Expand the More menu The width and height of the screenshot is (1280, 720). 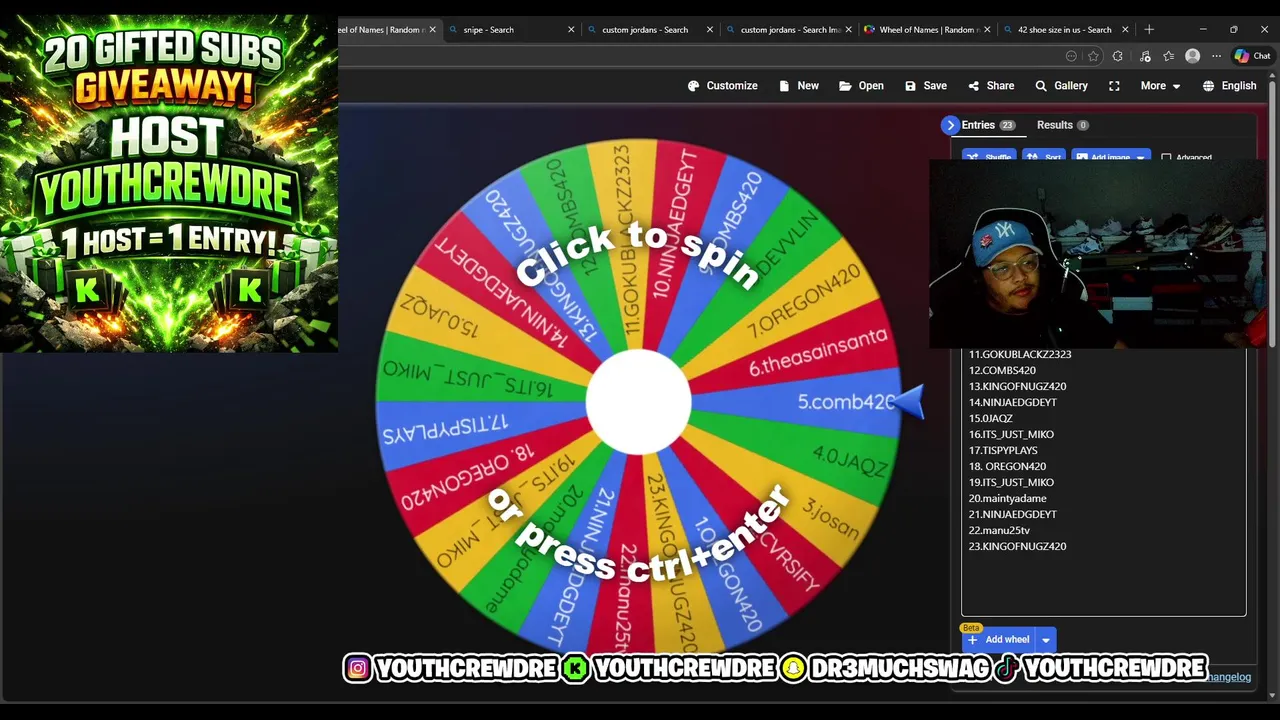1160,86
